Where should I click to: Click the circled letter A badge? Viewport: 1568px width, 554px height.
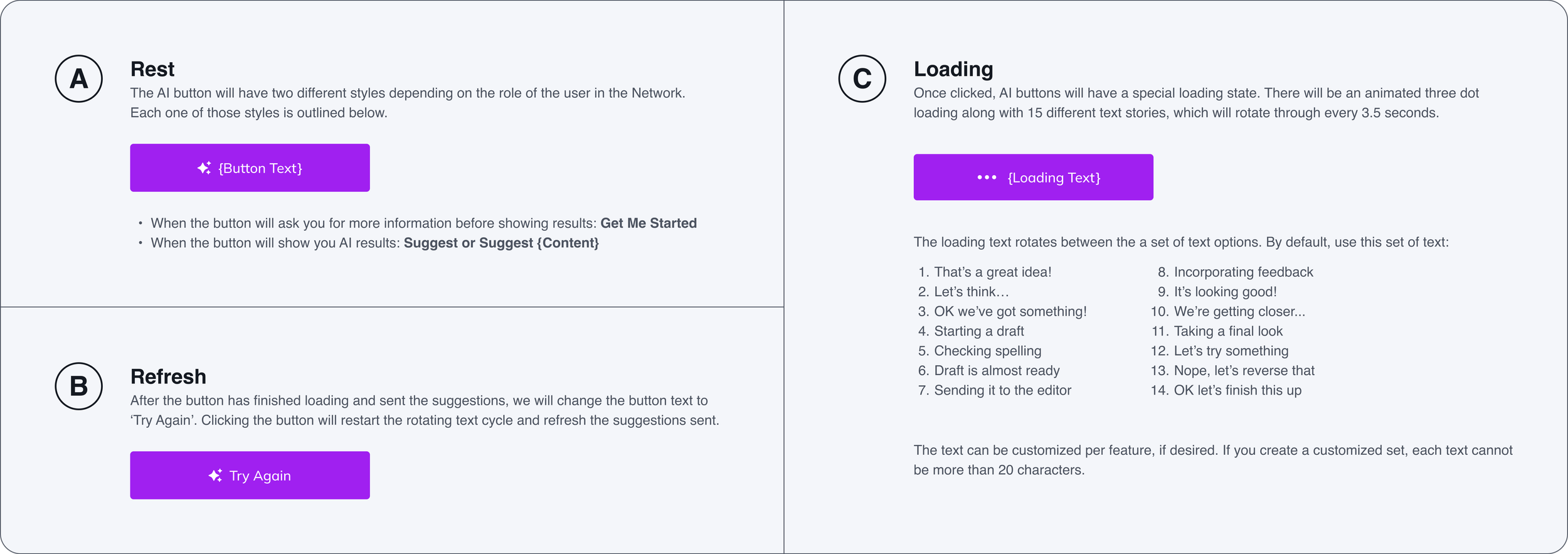[x=79, y=78]
